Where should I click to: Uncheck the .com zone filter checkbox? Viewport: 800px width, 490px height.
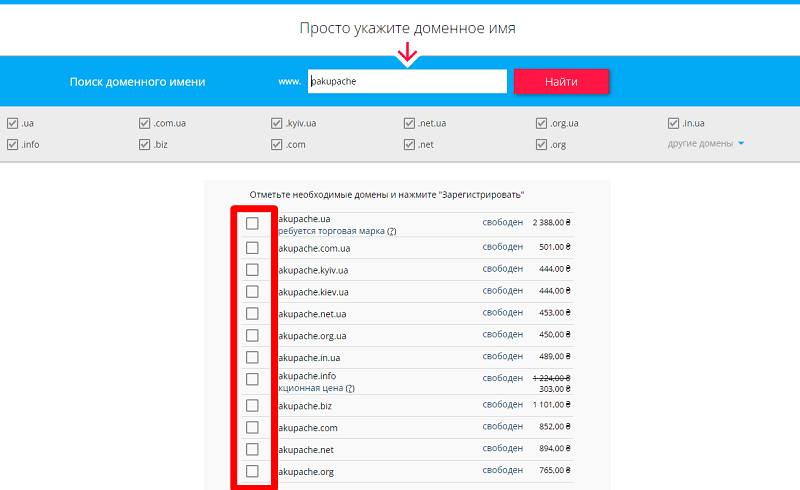coord(277,144)
